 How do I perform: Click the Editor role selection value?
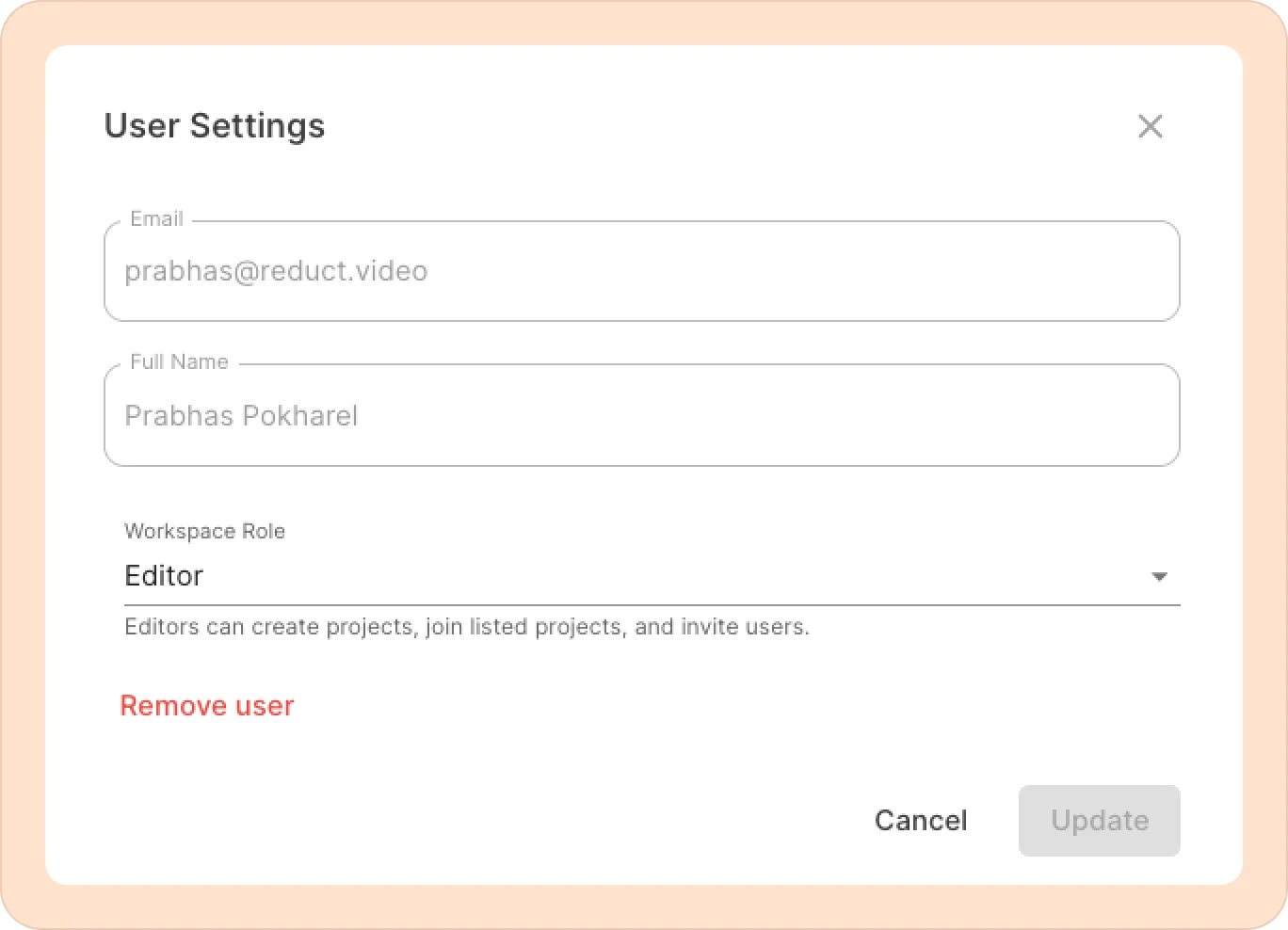click(165, 575)
